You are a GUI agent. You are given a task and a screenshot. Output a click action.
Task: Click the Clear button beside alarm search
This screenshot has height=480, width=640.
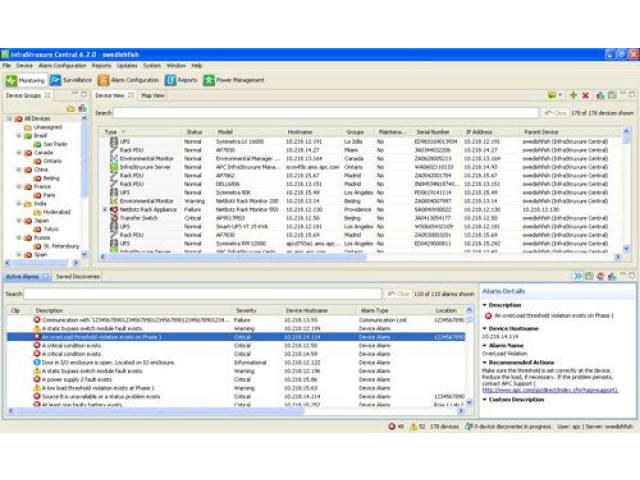coord(398,294)
